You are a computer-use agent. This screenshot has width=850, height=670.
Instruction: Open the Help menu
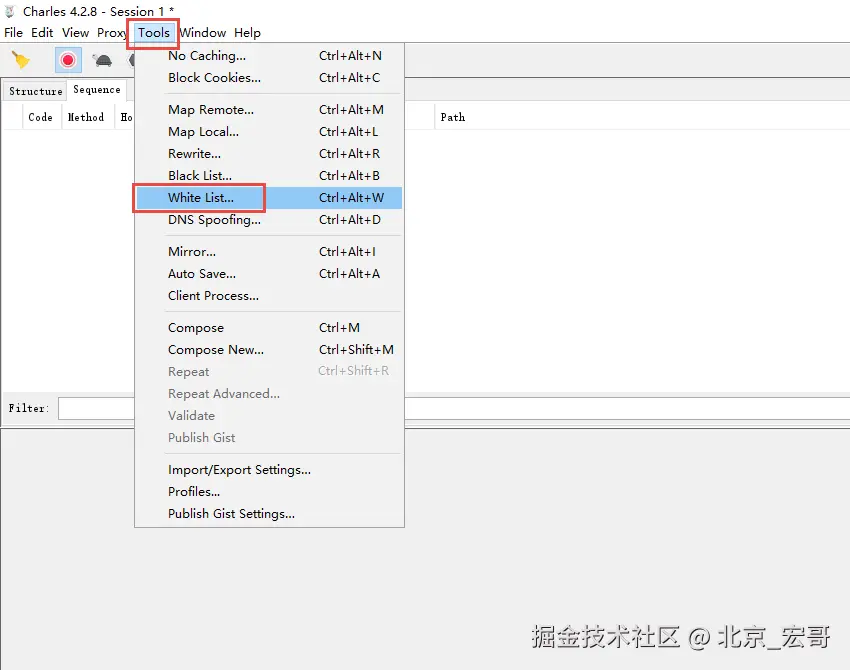click(247, 33)
